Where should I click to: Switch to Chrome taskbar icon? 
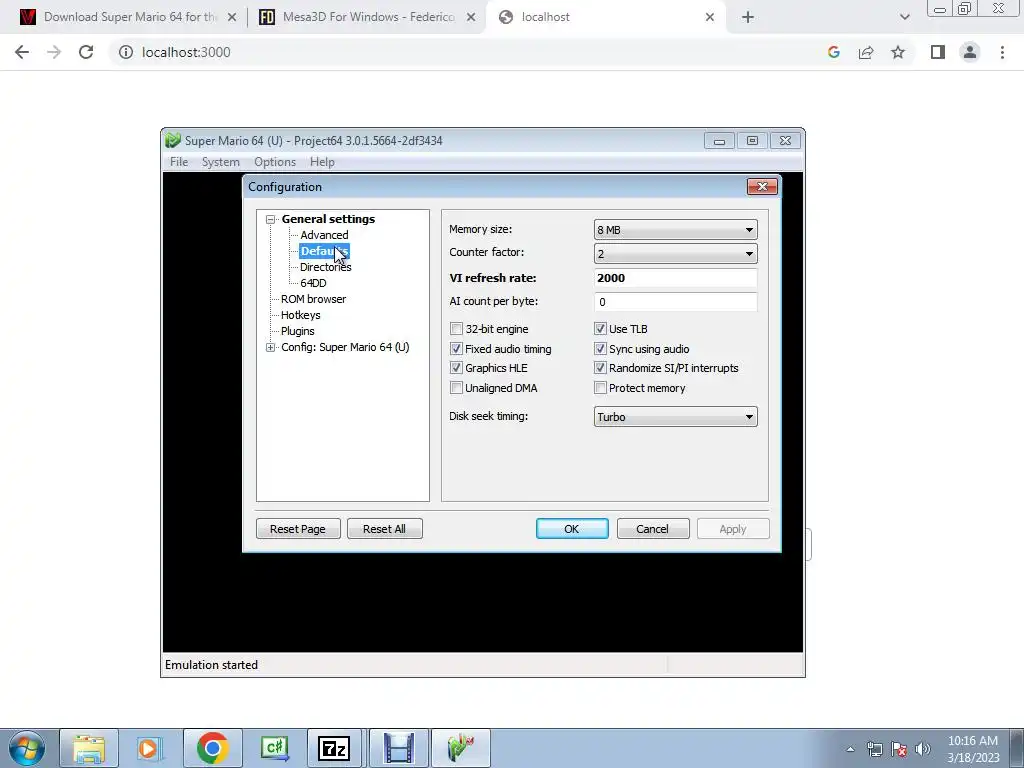click(212, 748)
